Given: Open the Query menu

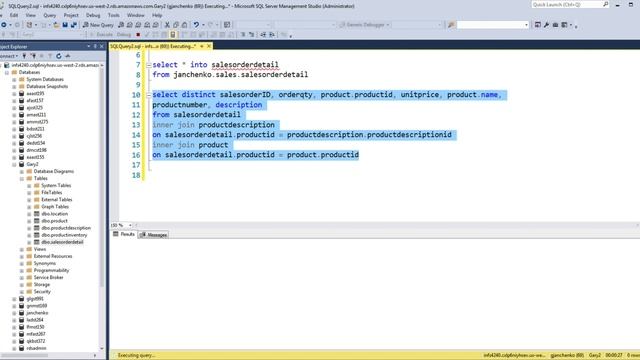Looking at the screenshot, I should click(50, 15).
